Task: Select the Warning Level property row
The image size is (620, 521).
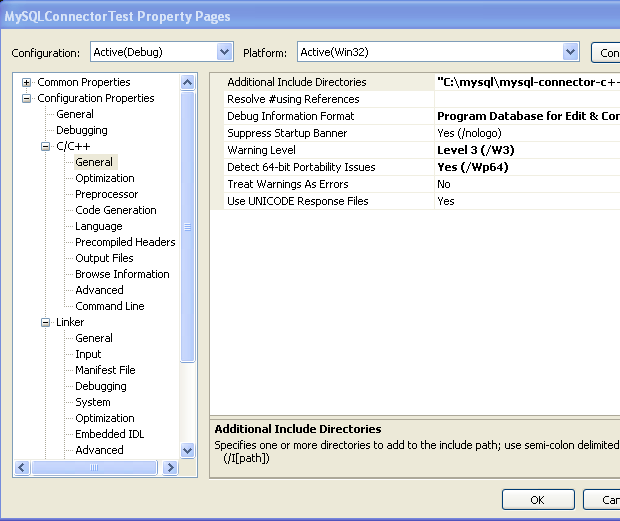Action: tap(320, 150)
